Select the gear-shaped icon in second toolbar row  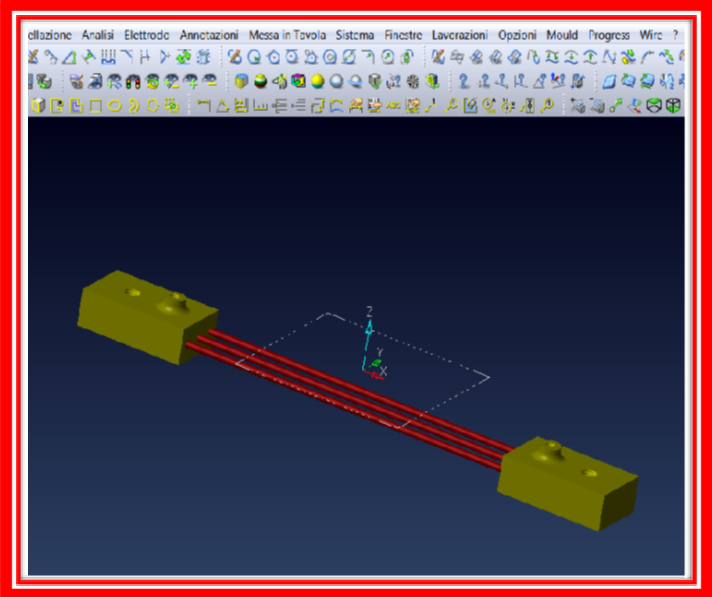point(414,82)
